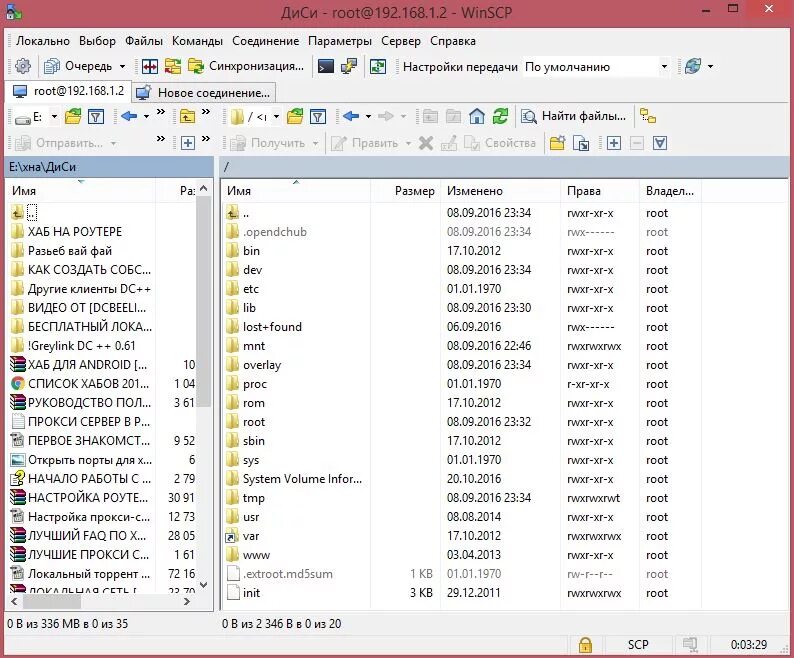Open the Локально menu
This screenshot has height=658, width=794.
(43, 41)
